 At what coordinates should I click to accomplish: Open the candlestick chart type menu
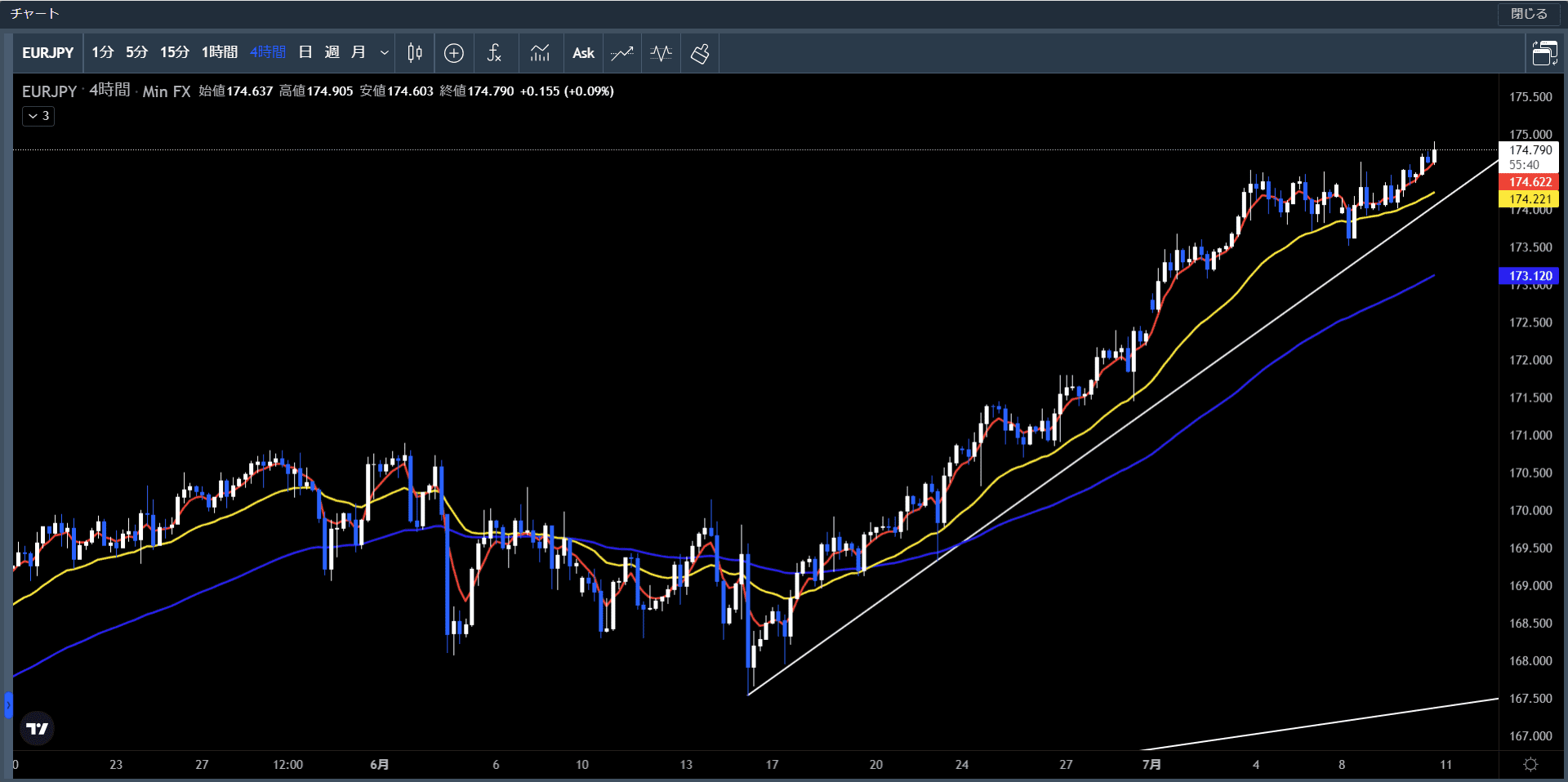[415, 53]
